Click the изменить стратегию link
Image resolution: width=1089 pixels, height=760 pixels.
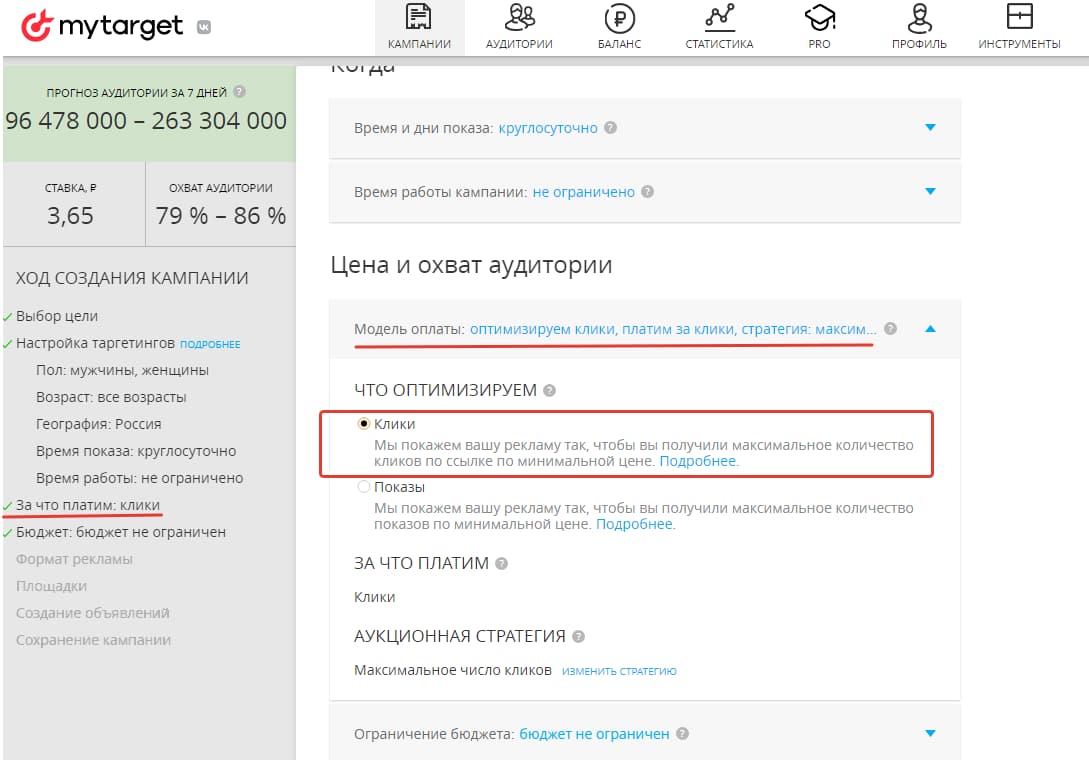(x=620, y=671)
